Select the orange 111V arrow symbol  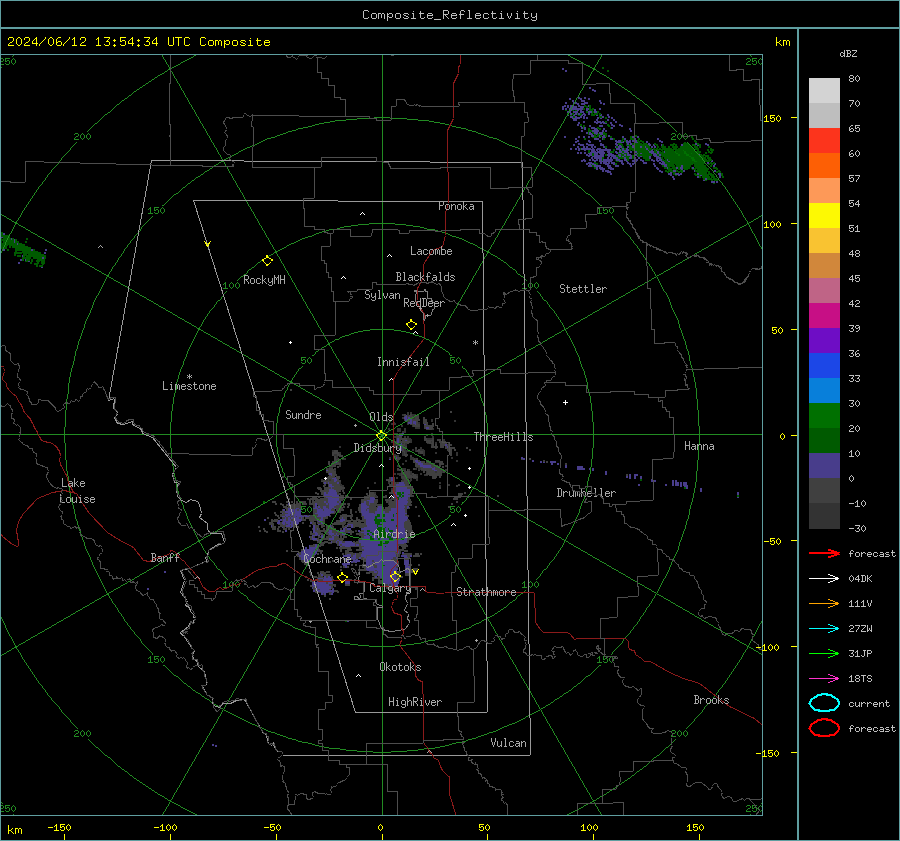(824, 603)
